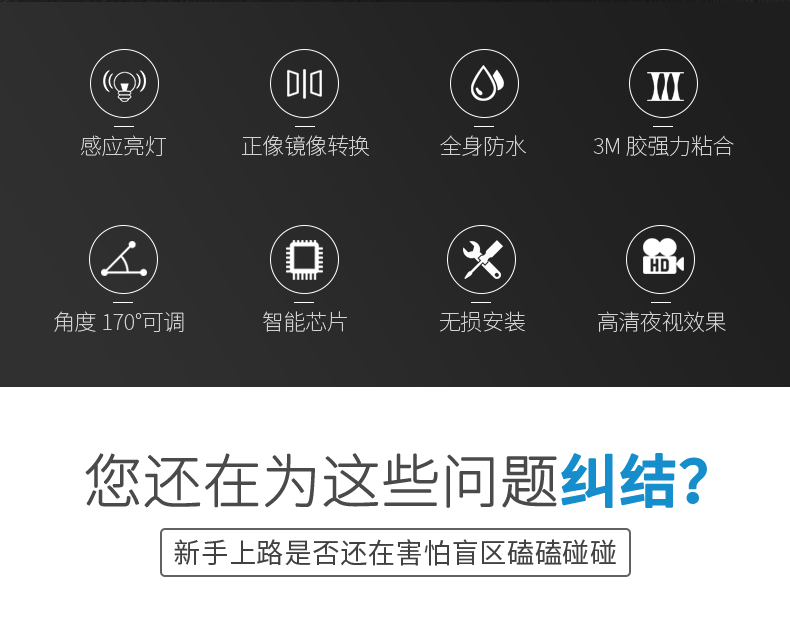Select the 全身防水 text

click(x=483, y=147)
